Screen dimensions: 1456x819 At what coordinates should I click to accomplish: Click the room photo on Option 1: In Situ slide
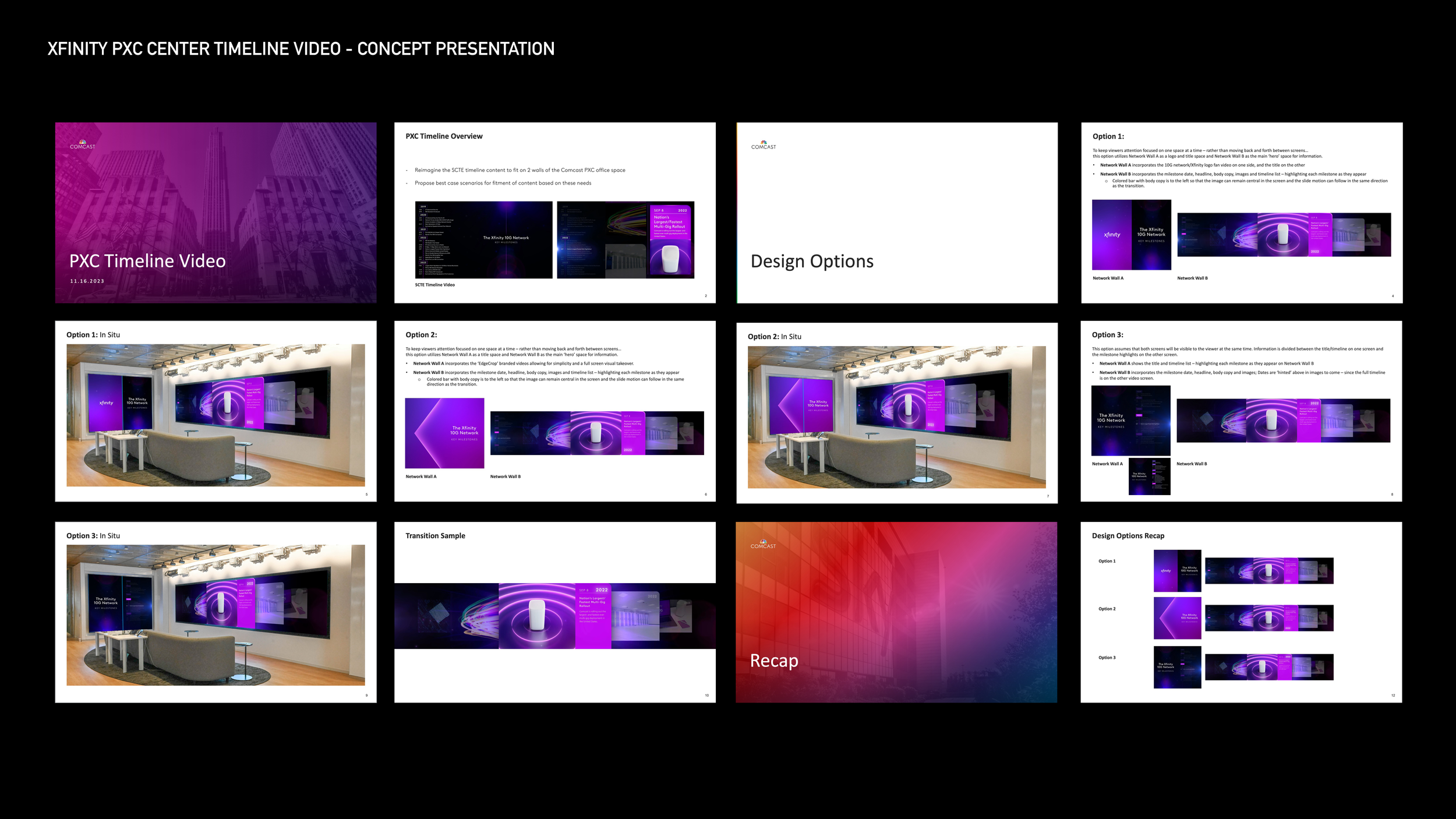pyautogui.click(x=215, y=415)
